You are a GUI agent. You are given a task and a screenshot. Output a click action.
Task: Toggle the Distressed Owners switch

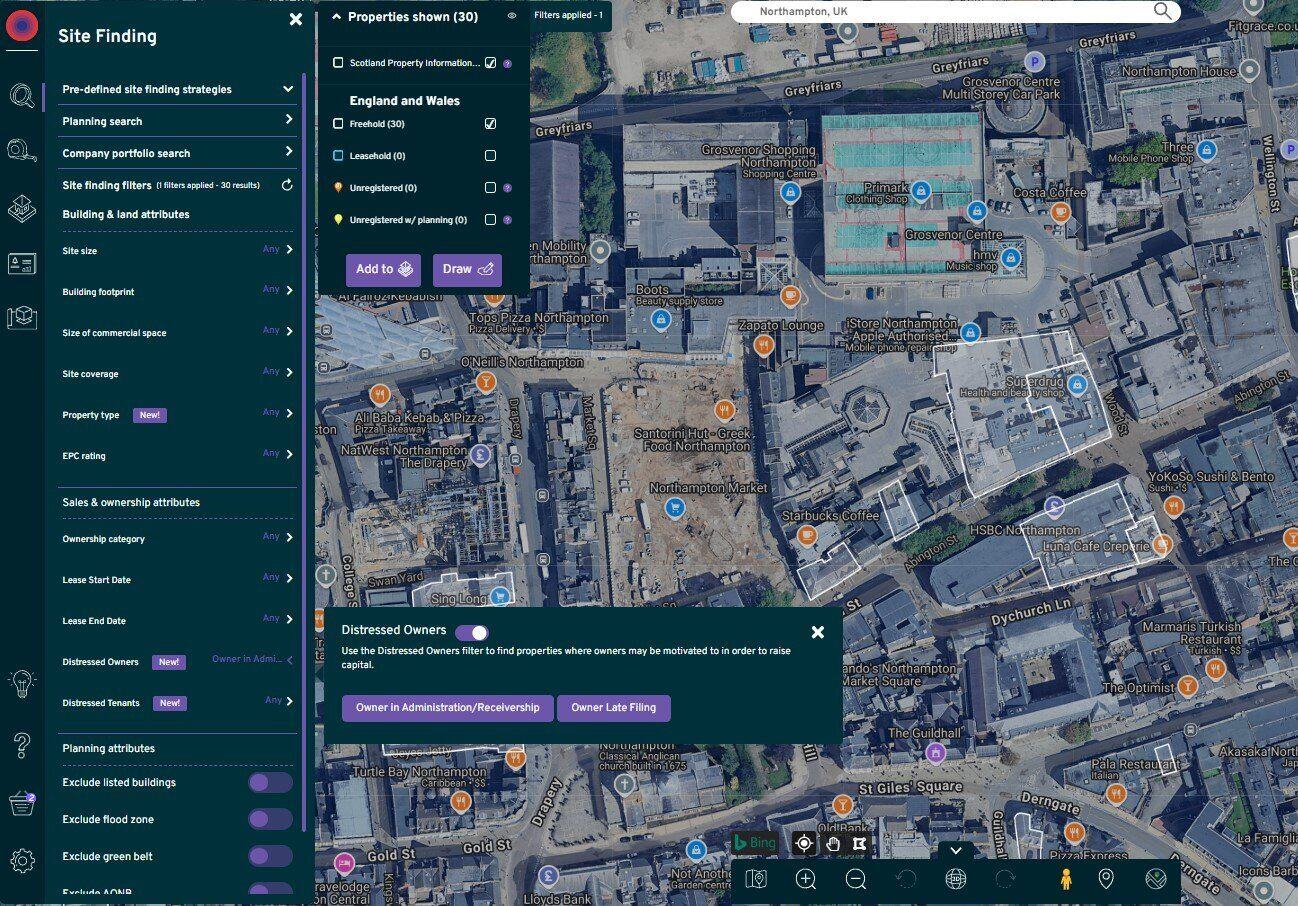coord(472,632)
